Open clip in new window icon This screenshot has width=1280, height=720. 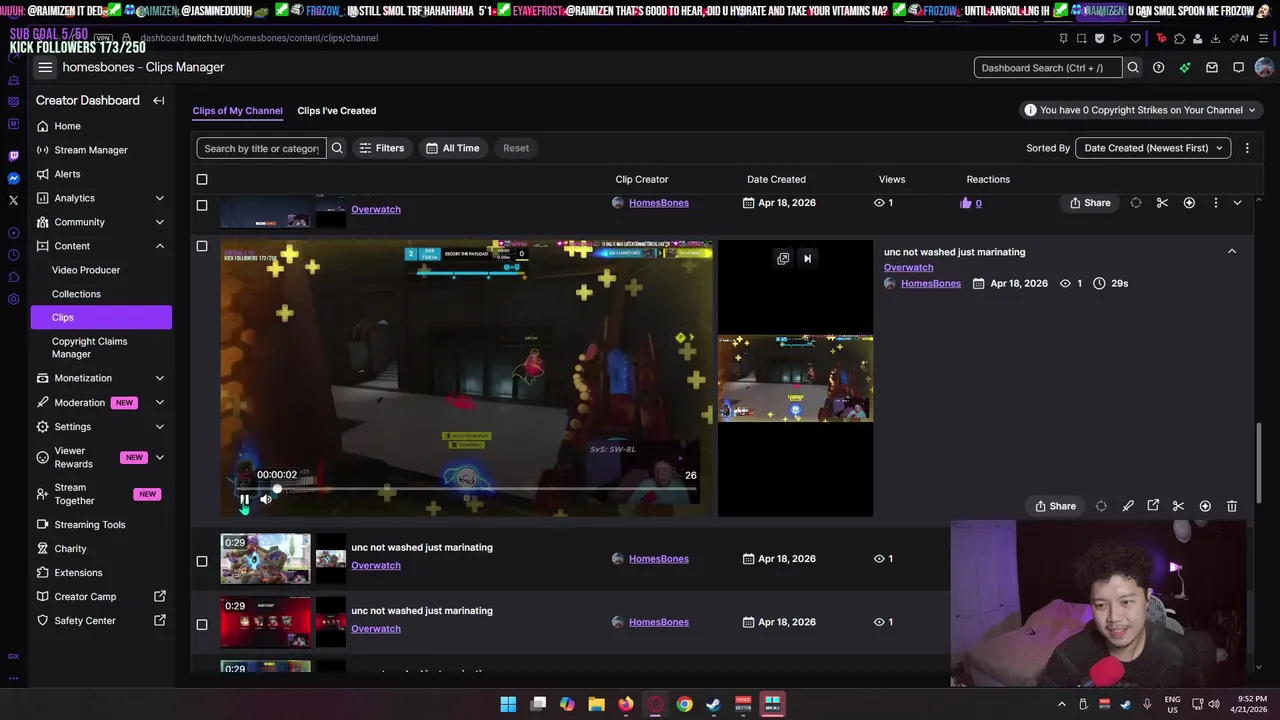coord(1153,506)
